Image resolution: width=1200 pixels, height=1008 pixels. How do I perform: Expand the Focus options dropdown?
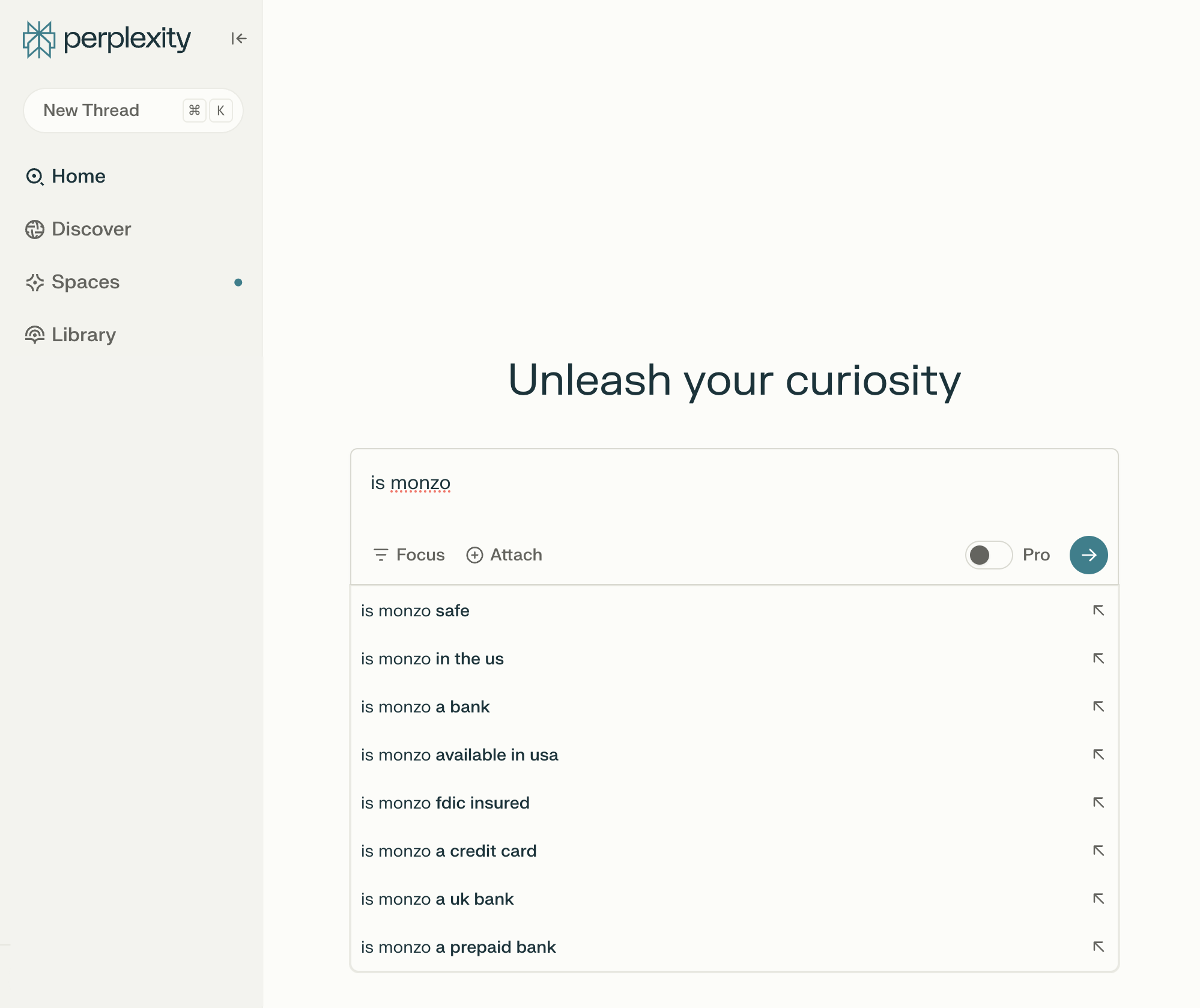pos(408,555)
